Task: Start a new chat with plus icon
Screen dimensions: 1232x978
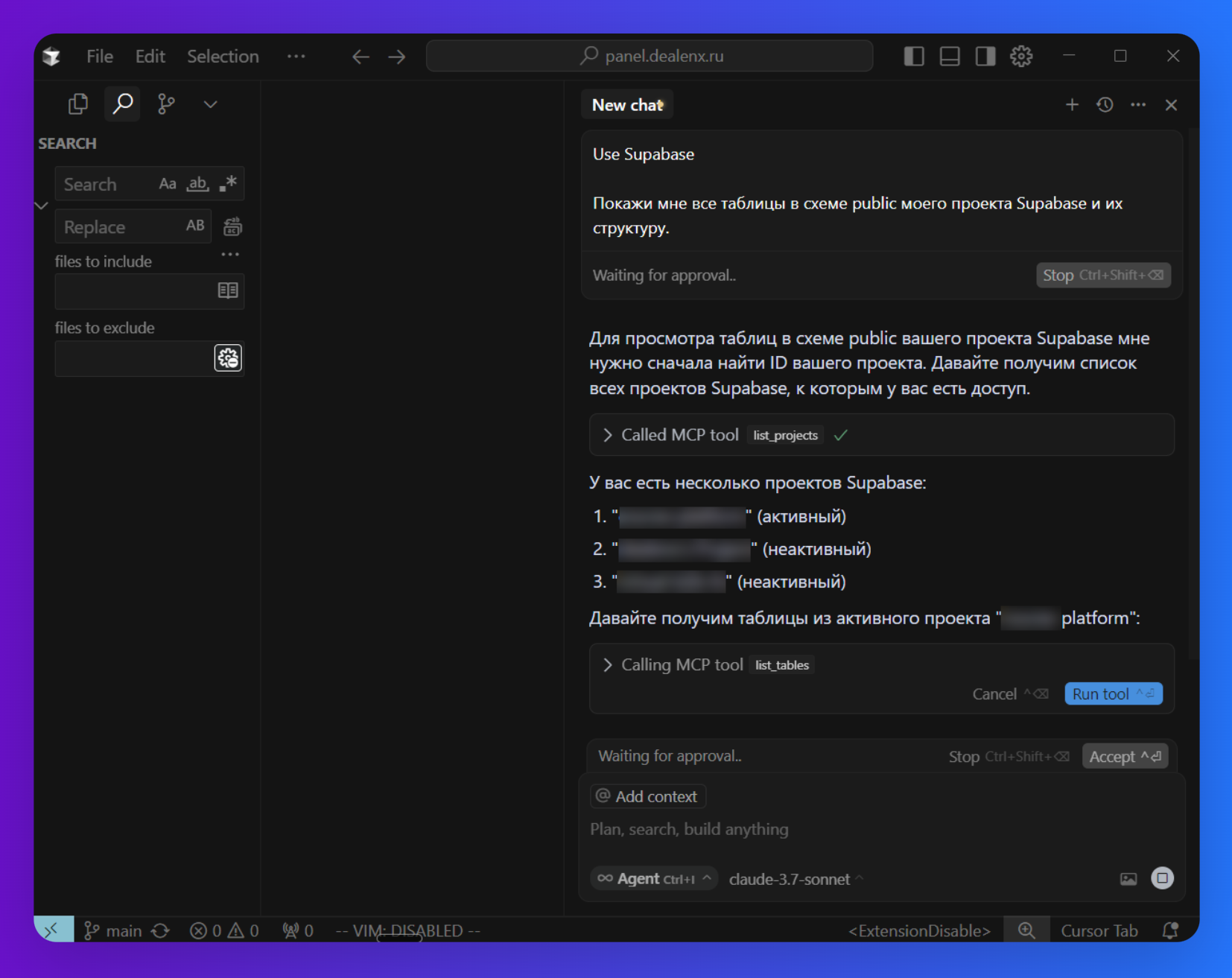Action: click(x=1072, y=105)
